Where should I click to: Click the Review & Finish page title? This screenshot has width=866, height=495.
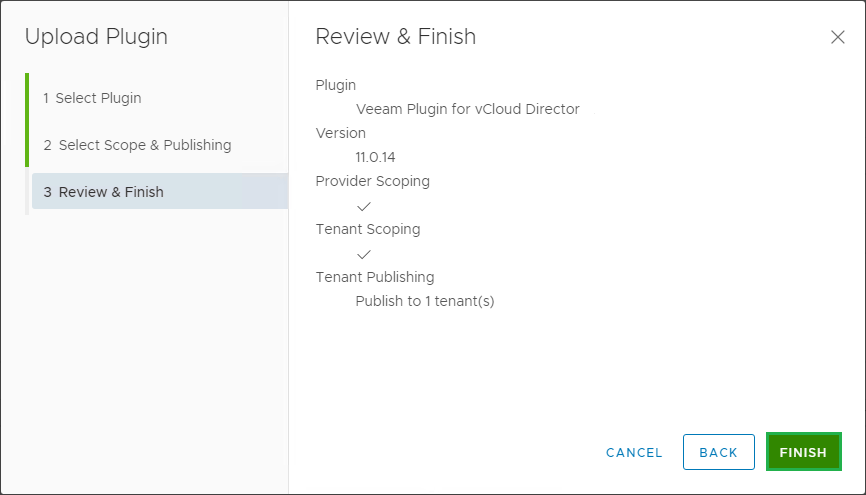click(x=395, y=37)
